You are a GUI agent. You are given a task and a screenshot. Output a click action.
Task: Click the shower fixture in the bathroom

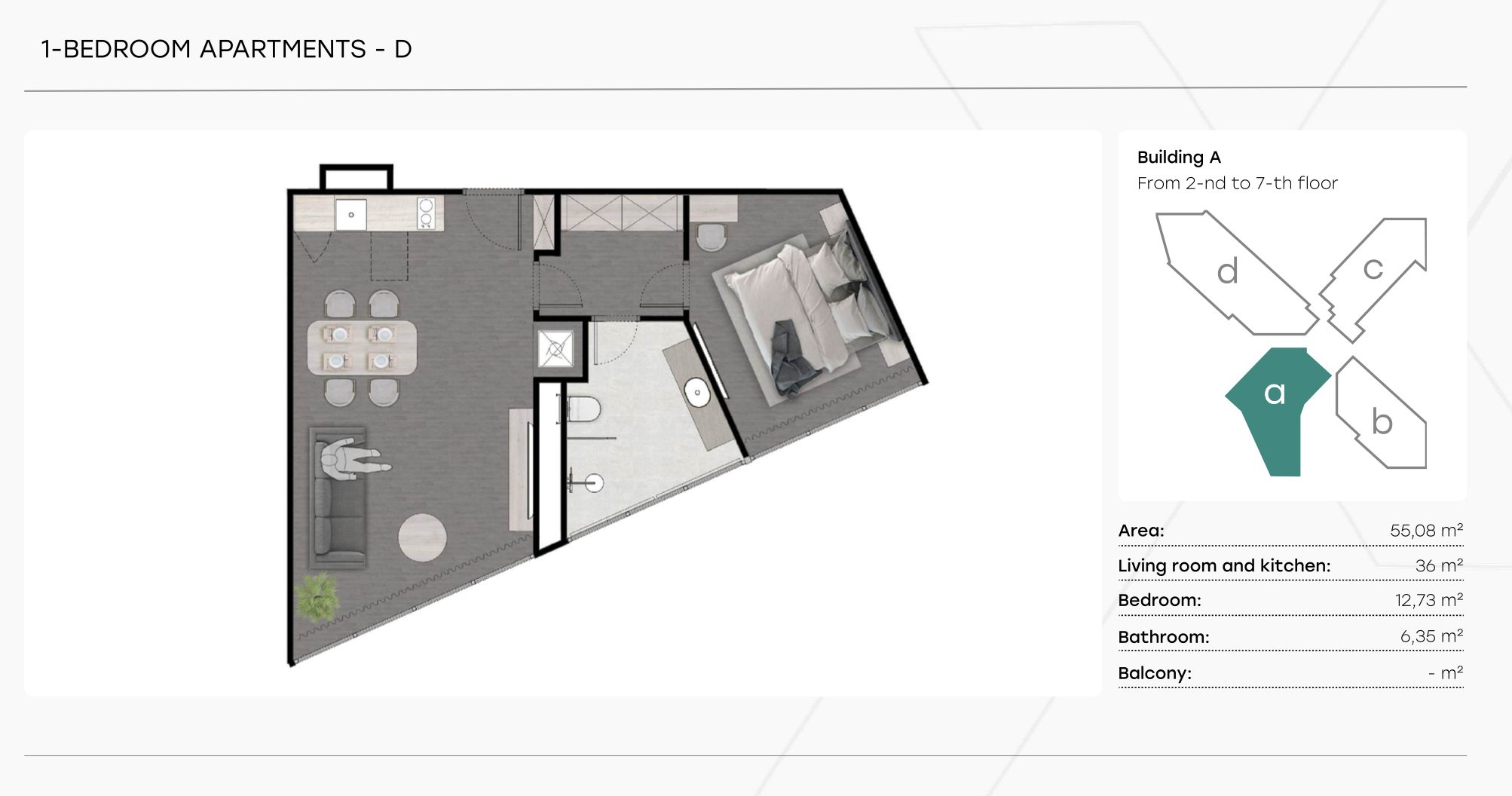pyautogui.click(x=593, y=482)
